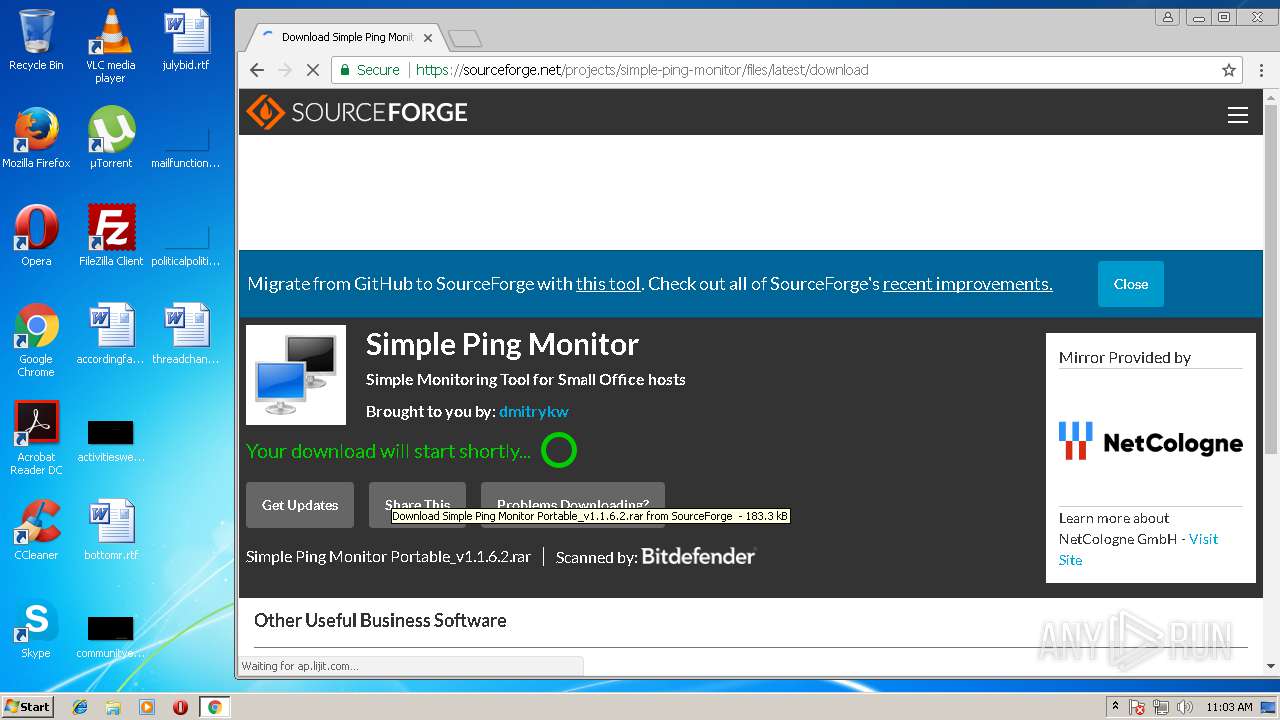
Task: Open Chrome user profile icon
Action: pyautogui.click(x=1167, y=17)
